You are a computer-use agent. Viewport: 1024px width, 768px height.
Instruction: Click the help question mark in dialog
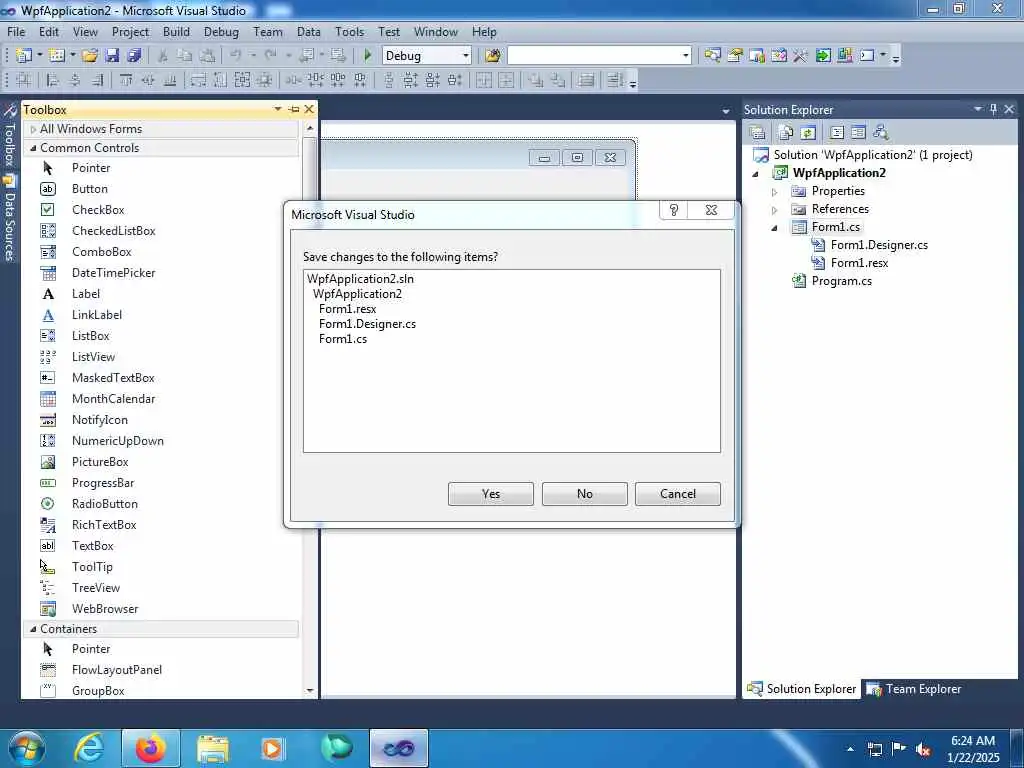point(674,210)
